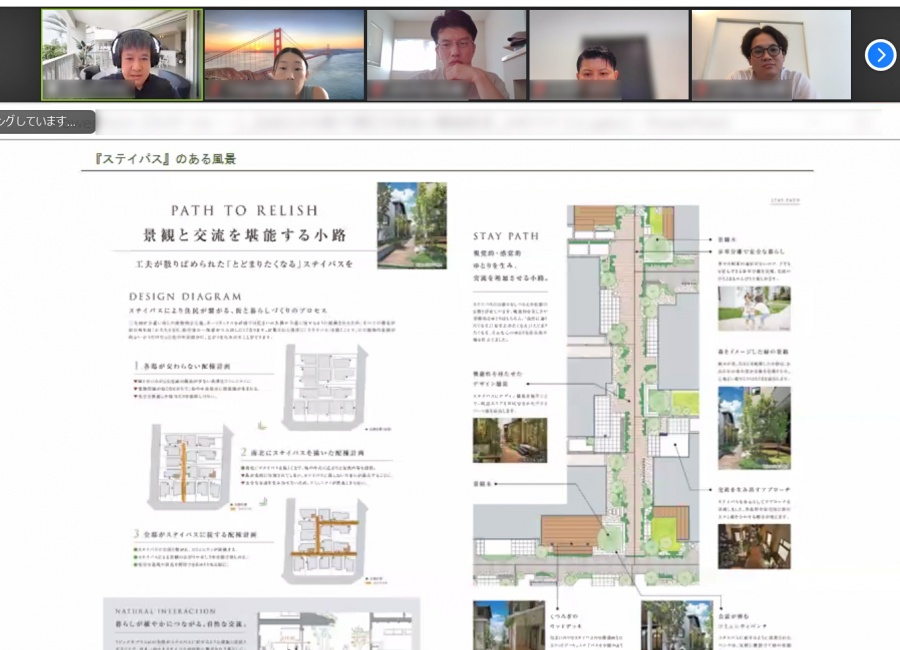Image resolution: width=900 pixels, height=650 pixels.
Task: Click the video of man resting chin on hand
Action: pyautogui.click(x=446, y=55)
